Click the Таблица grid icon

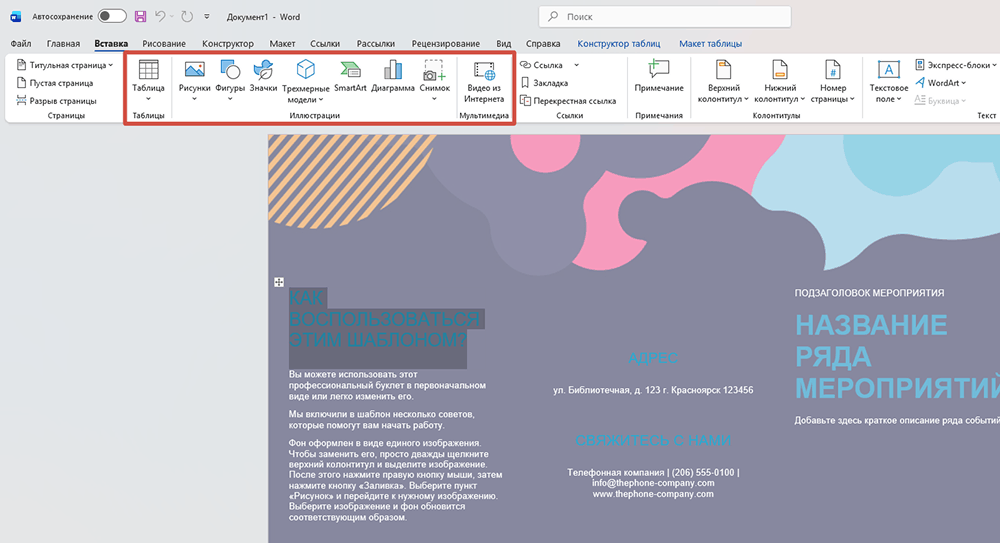(x=149, y=70)
